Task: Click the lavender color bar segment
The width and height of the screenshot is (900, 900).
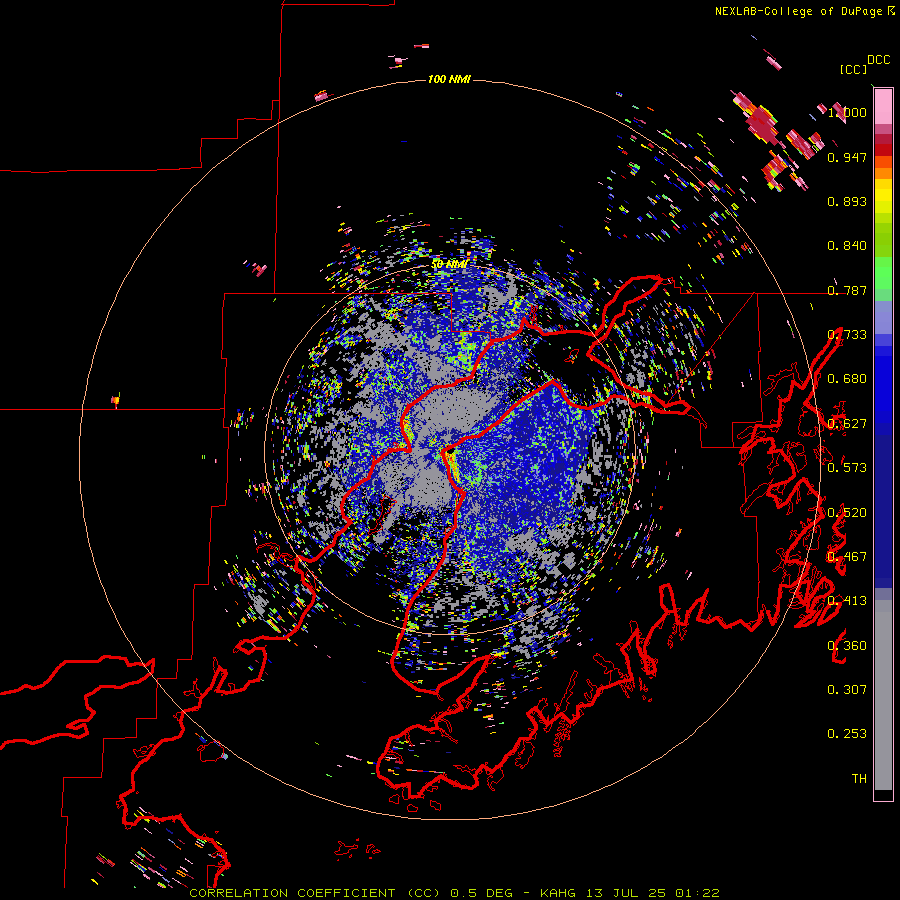Action: pyautogui.click(x=883, y=317)
